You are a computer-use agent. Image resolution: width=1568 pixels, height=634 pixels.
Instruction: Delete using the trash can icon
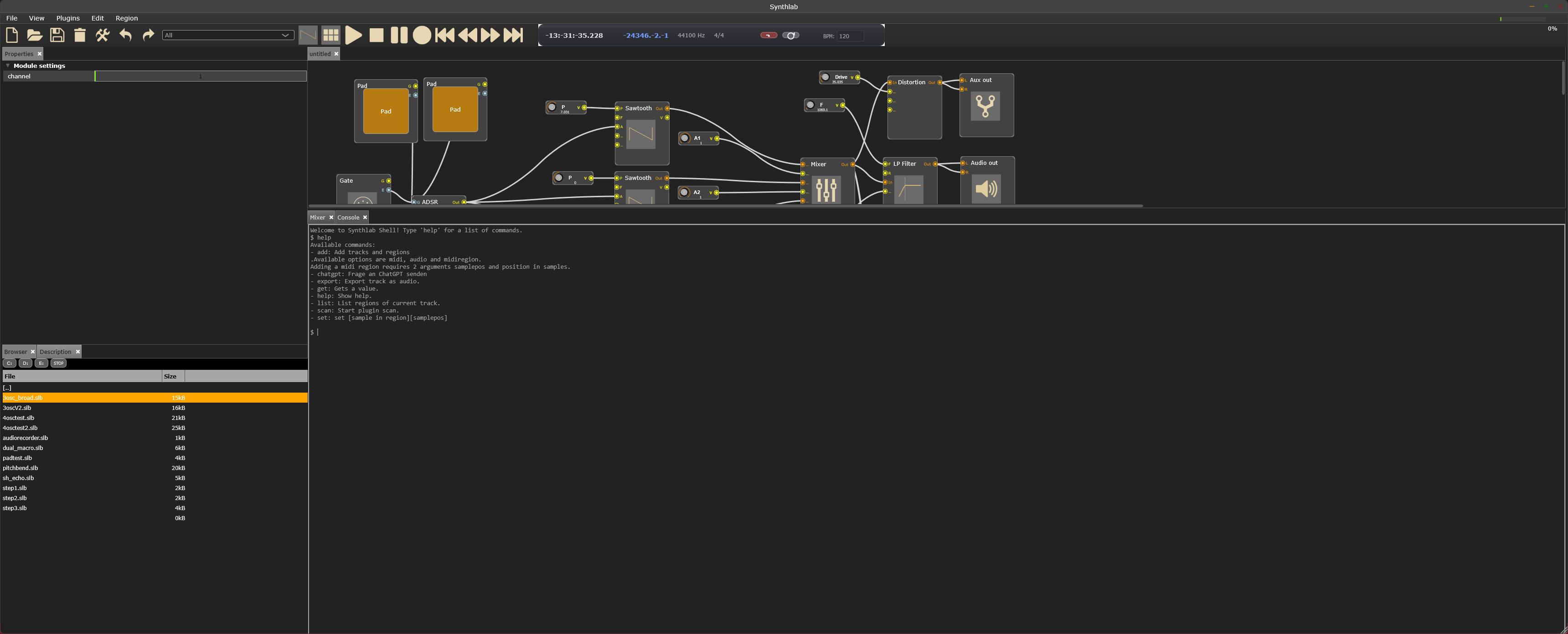tap(80, 35)
